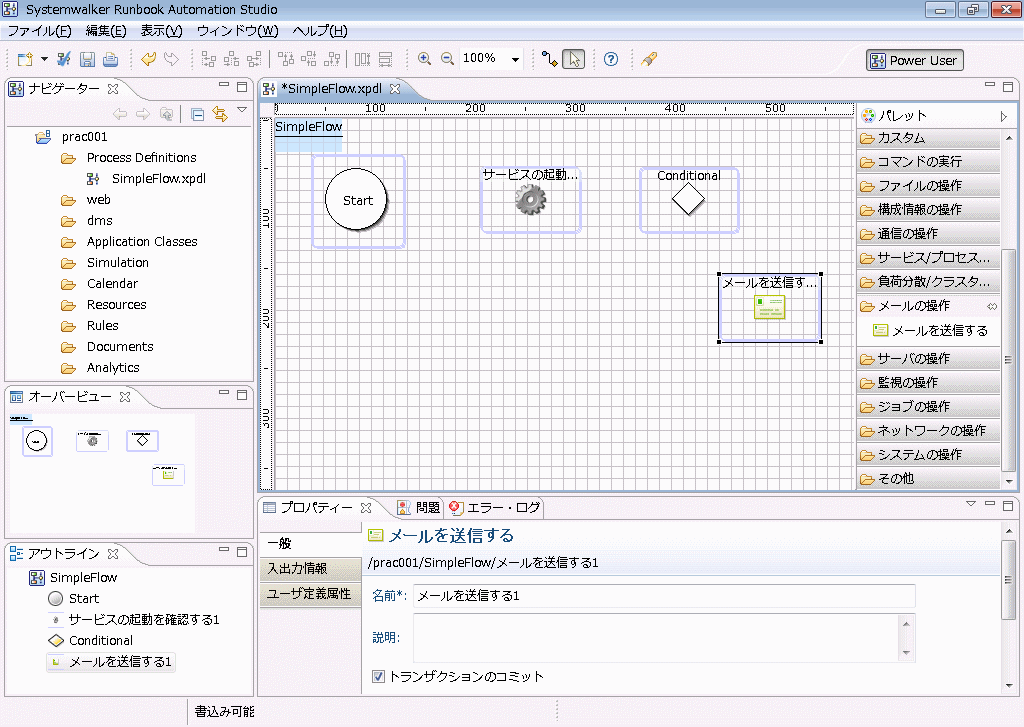Select the Conditional diamond node
Viewport: 1024px width, 727px height.
tap(688, 199)
